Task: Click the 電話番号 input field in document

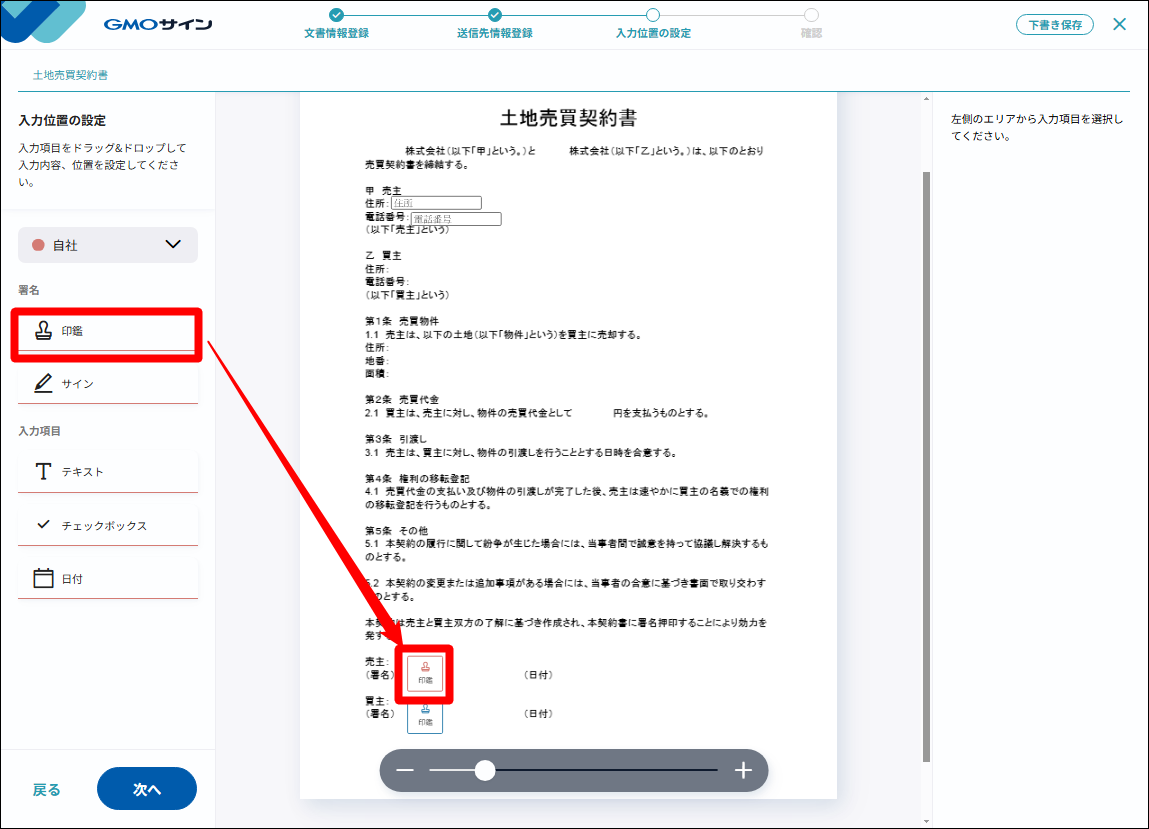Action: tap(456, 218)
